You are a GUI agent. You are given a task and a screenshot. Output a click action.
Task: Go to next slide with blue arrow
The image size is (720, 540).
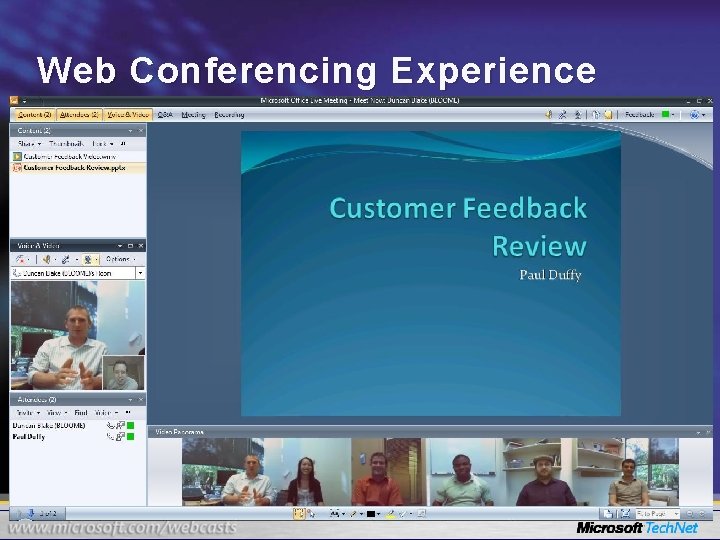click(31, 513)
